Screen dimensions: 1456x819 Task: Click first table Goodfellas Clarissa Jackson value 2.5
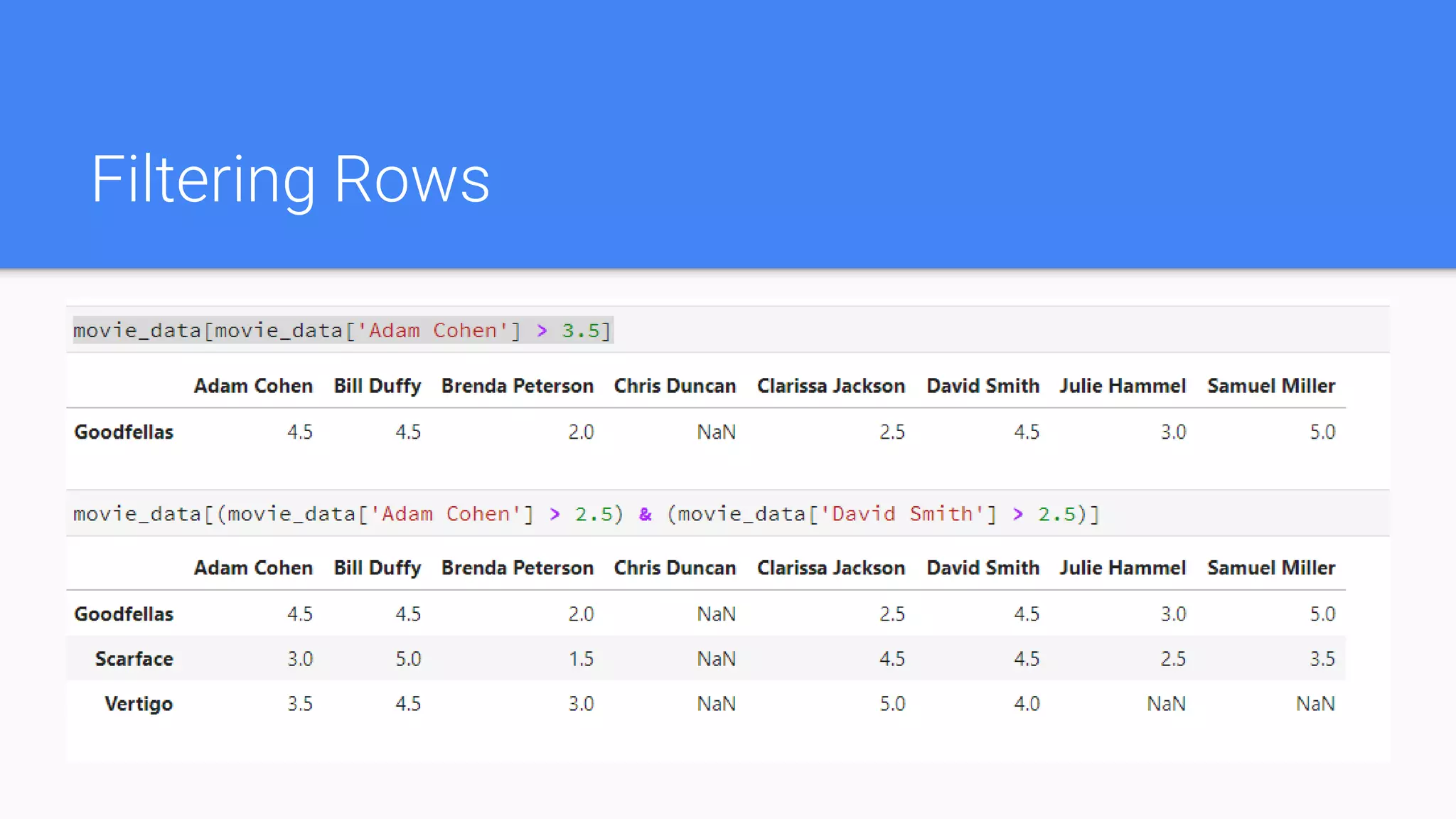(892, 432)
